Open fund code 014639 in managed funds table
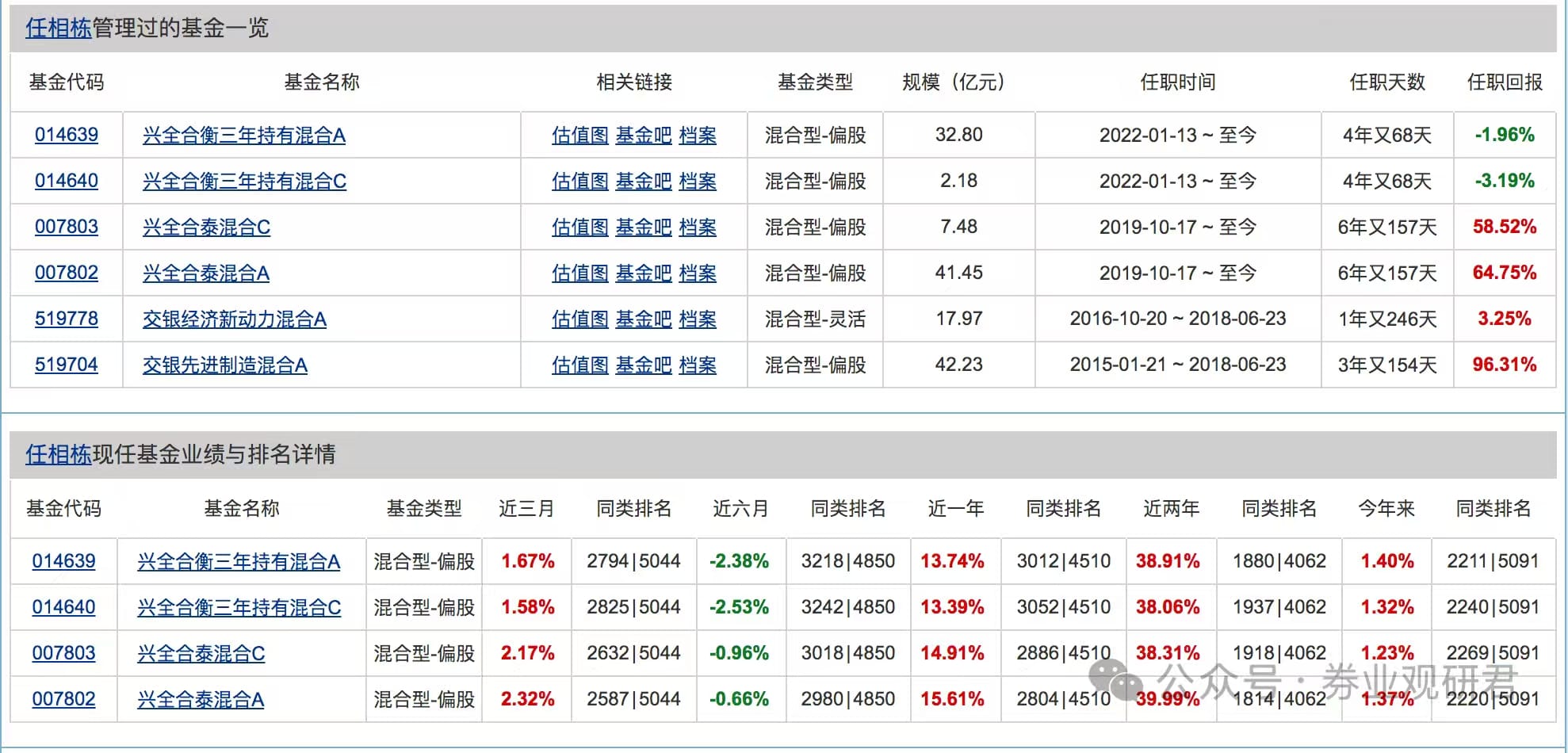The image size is (1568, 753). click(x=67, y=135)
